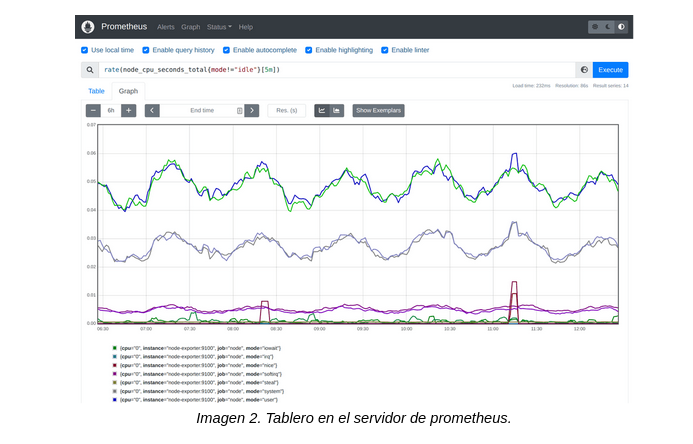This screenshot has width=693, height=444.
Task: Focus the PromQL expression input
Action: coord(337,70)
